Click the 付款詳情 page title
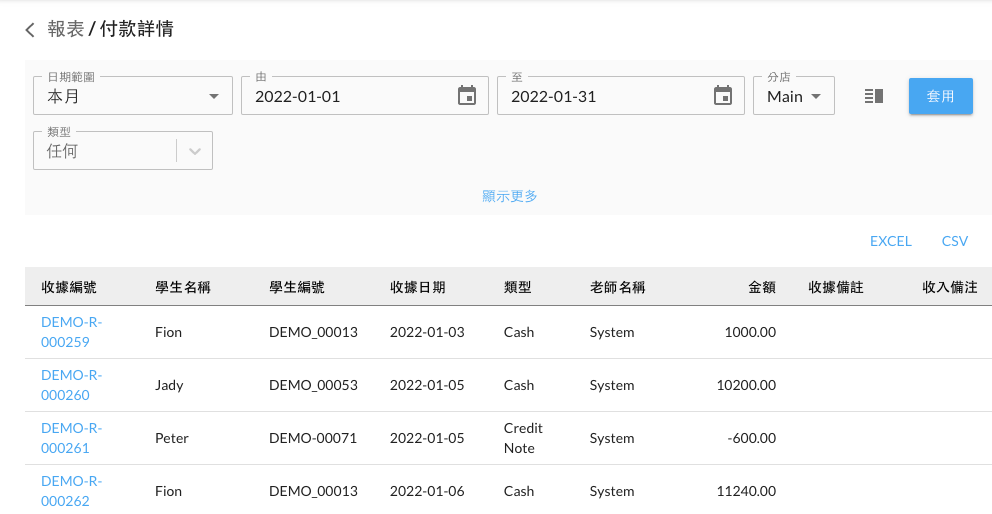Viewport: 992px width, 514px height. coord(136,29)
